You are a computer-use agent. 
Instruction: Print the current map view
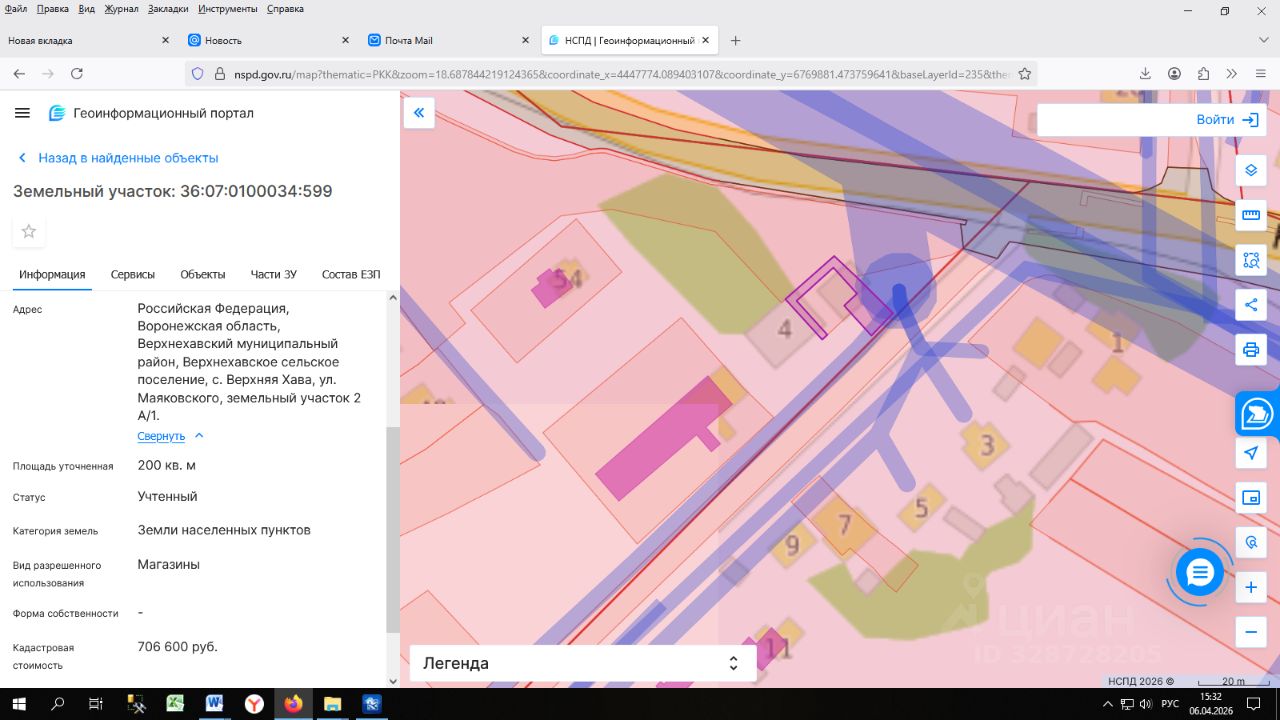[1250, 350]
